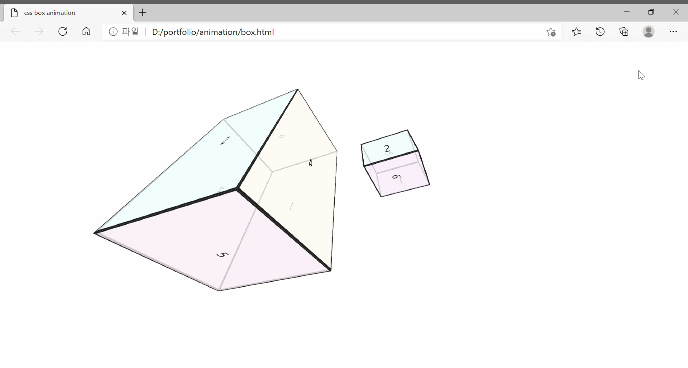
Task: Open the Collections panel
Action: [x=624, y=32]
